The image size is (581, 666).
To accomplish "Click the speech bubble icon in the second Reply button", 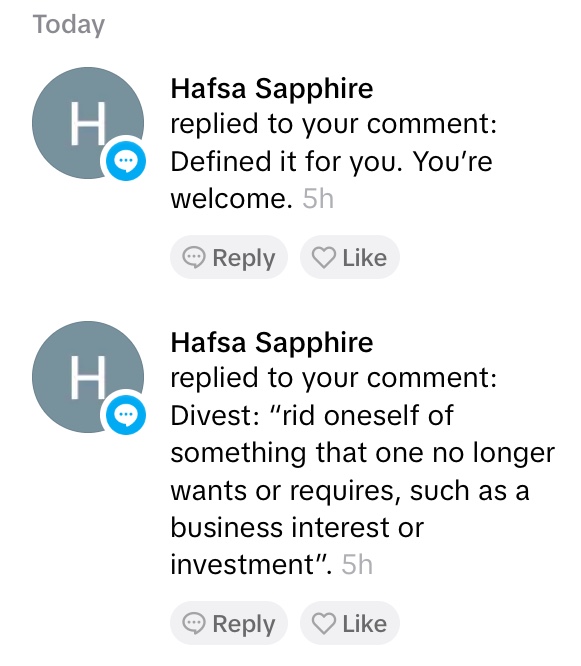I will [x=194, y=624].
